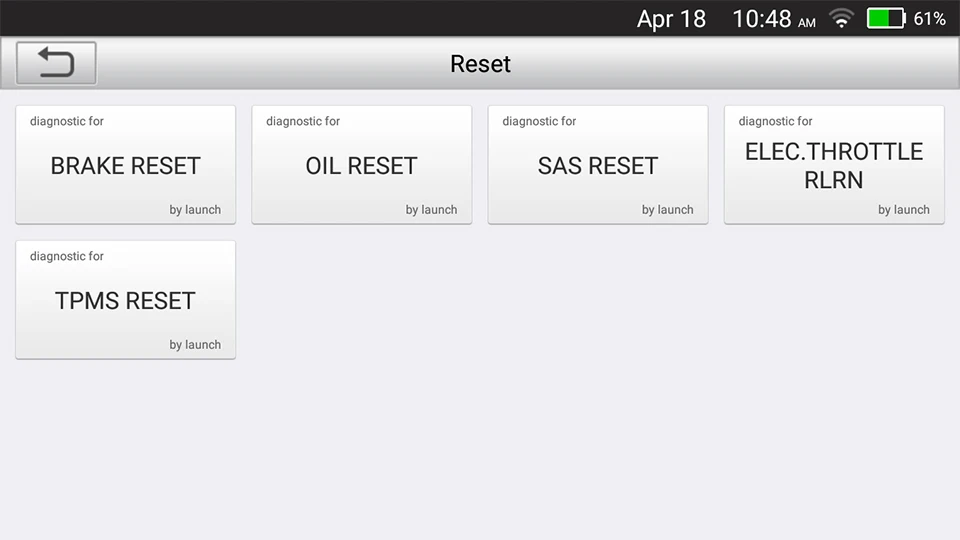Click "diagnostic for" label on OIL RESET tile
The height and width of the screenshot is (540, 960).
coord(303,121)
